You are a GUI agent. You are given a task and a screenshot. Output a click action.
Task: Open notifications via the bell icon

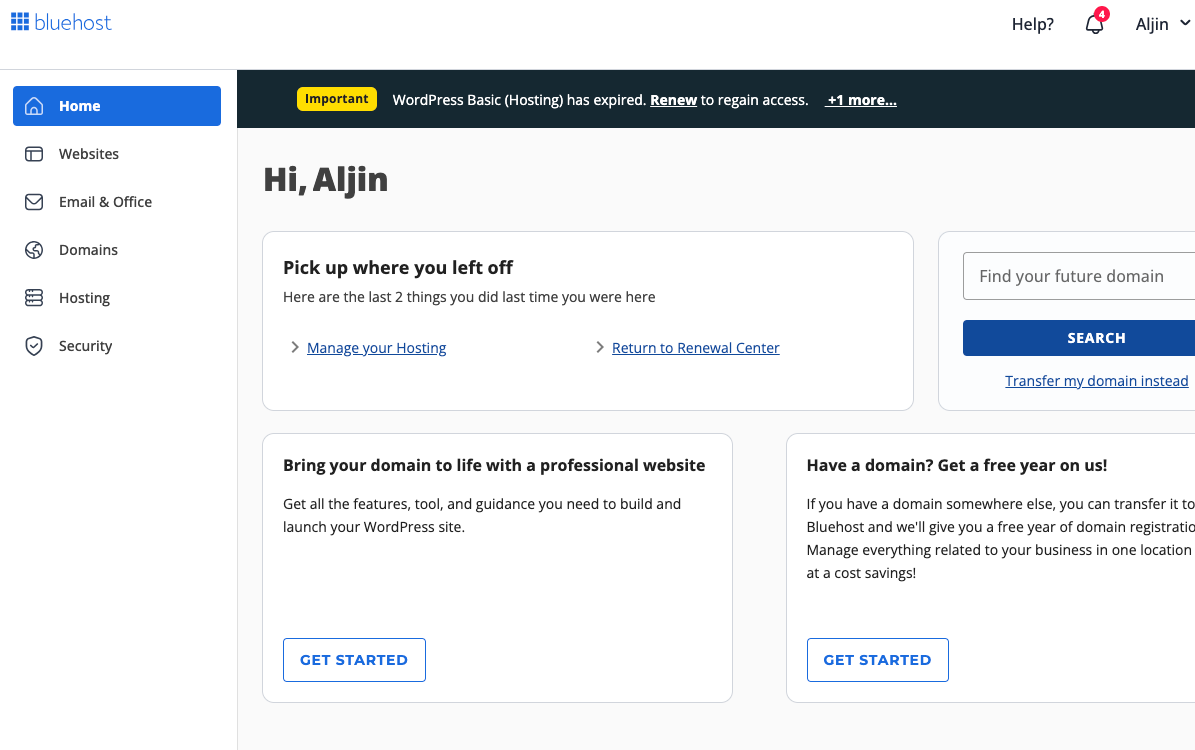click(x=1093, y=25)
